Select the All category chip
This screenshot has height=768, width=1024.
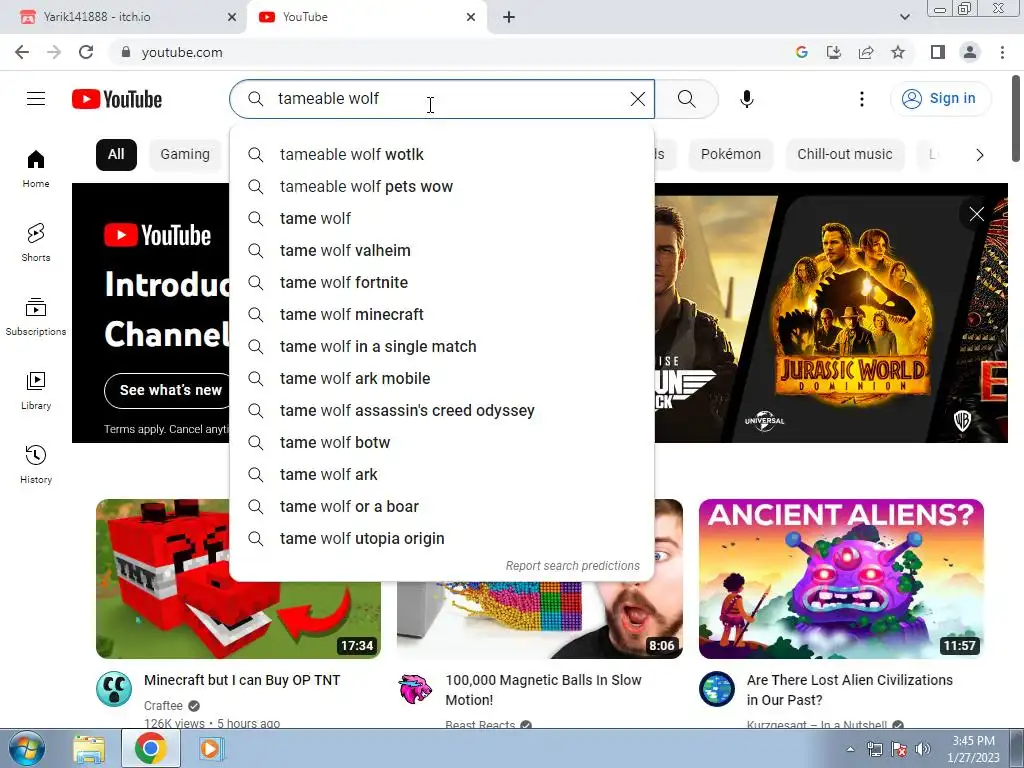116,155
